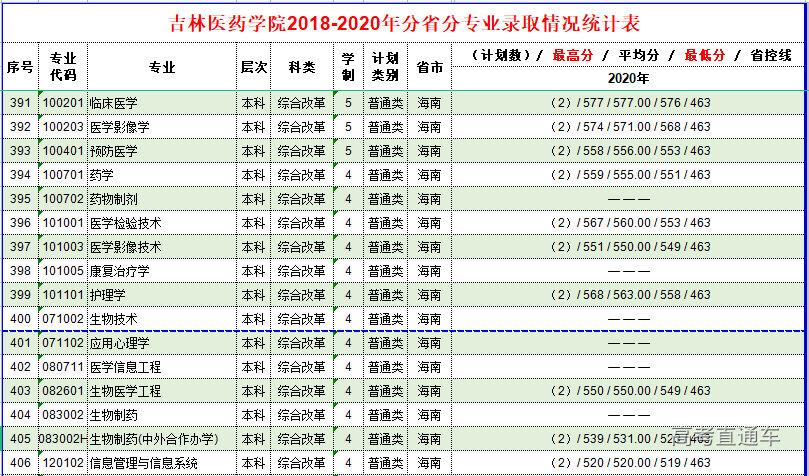The image size is (809, 476).
Task: Select cell with major 药物制剂
Action: pos(162,199)
